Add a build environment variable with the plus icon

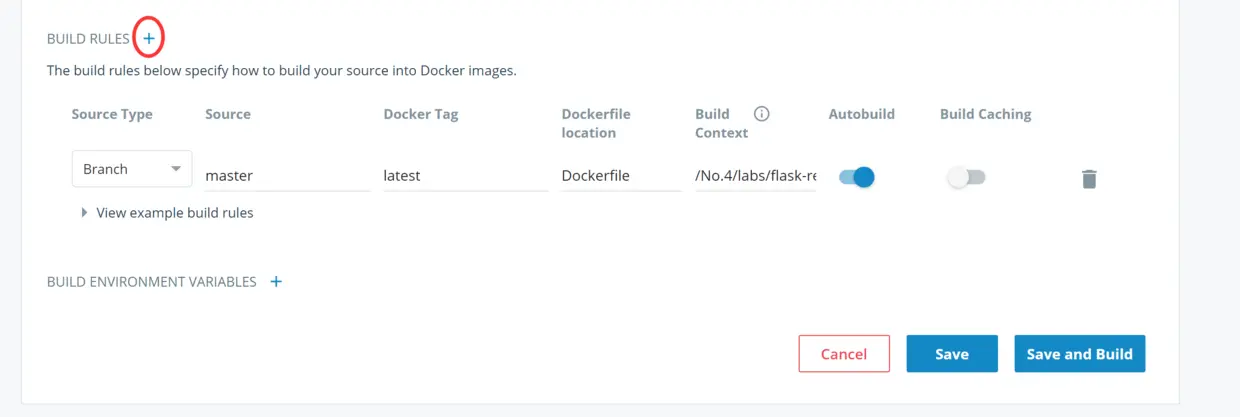click(x=276, y=282)
